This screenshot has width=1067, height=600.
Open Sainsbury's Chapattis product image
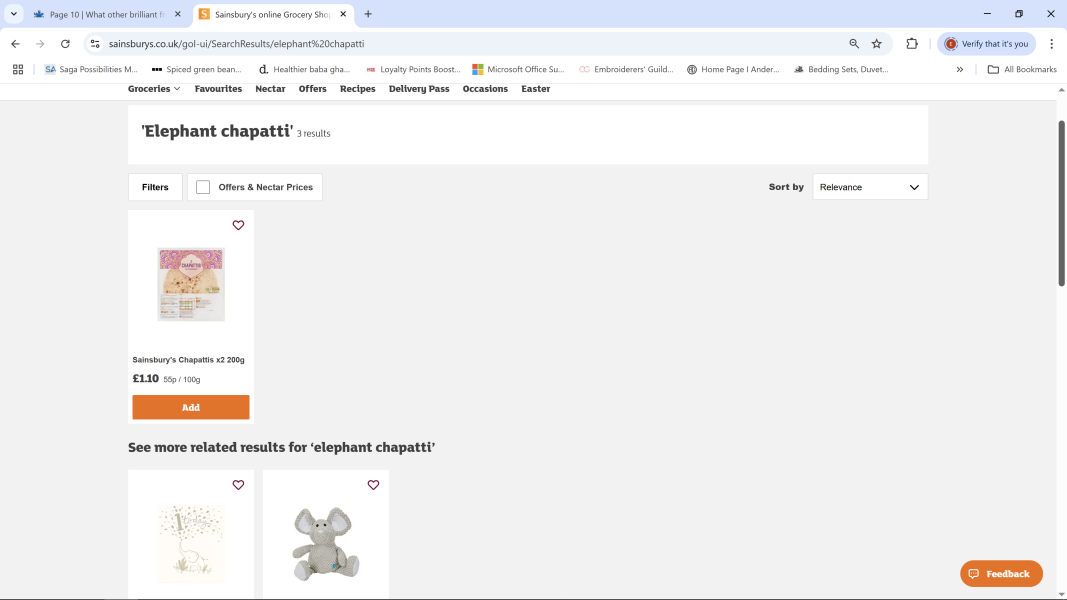[x=191, y=284]
